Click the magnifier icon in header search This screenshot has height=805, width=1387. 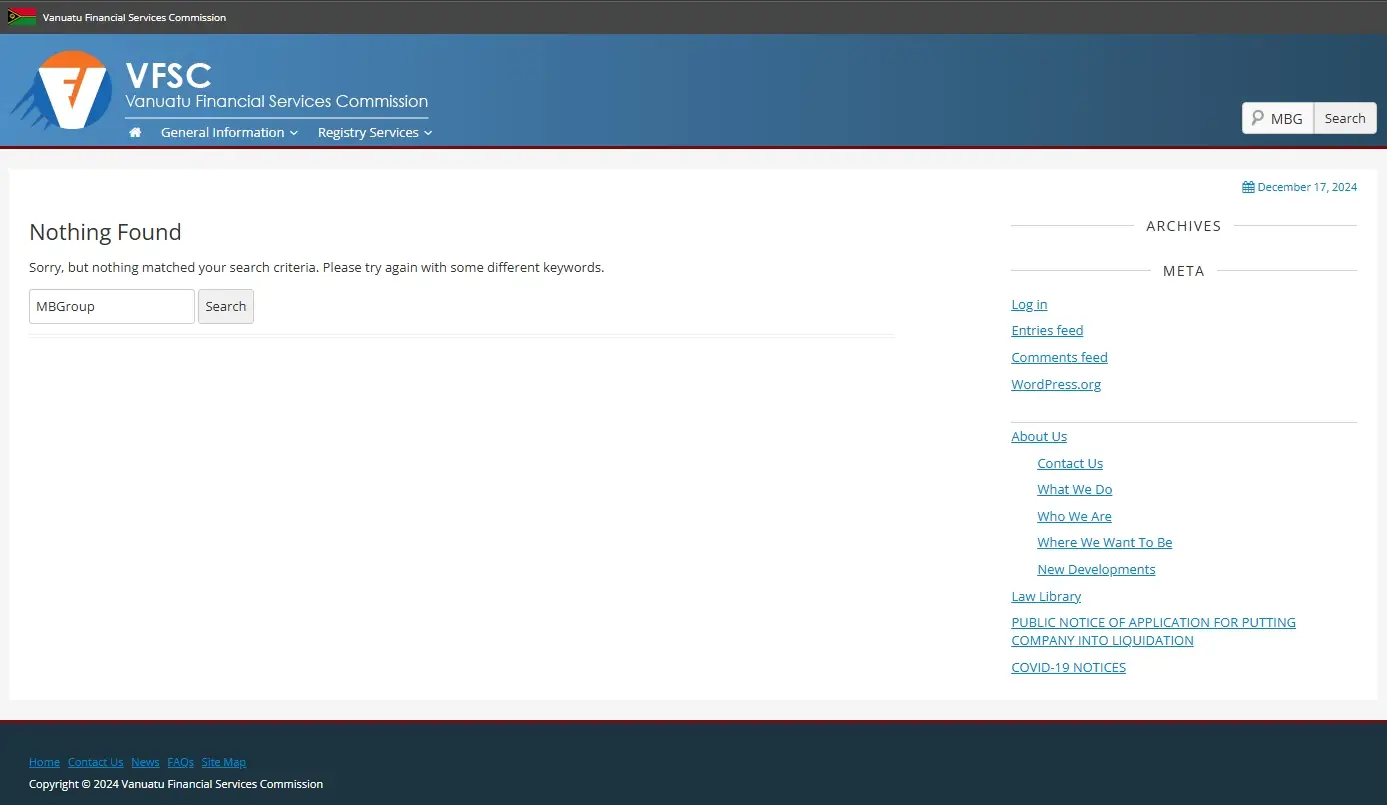1257,118
